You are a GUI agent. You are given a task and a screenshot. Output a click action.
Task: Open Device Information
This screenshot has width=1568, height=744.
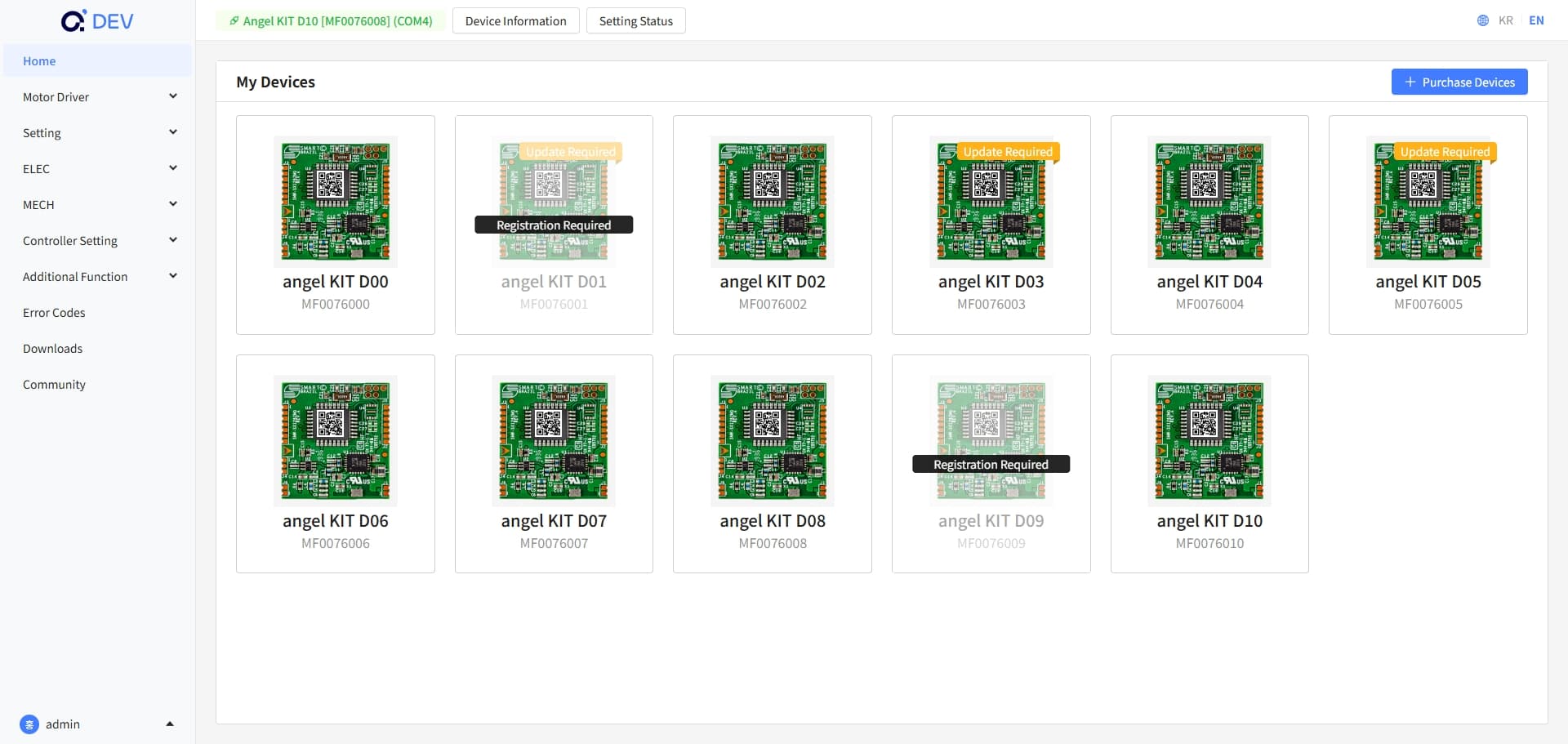tap(515, 21)
